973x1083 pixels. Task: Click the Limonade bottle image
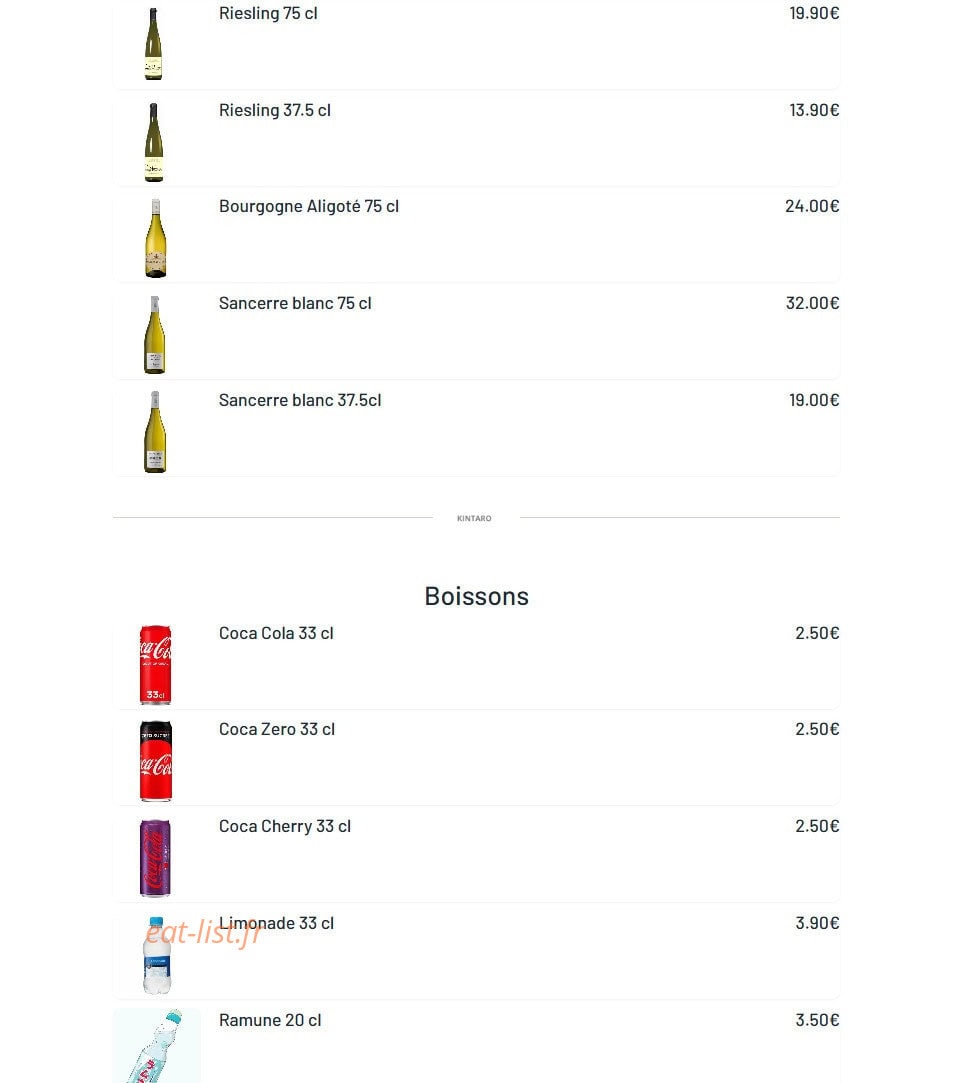(x=157, y=955)
